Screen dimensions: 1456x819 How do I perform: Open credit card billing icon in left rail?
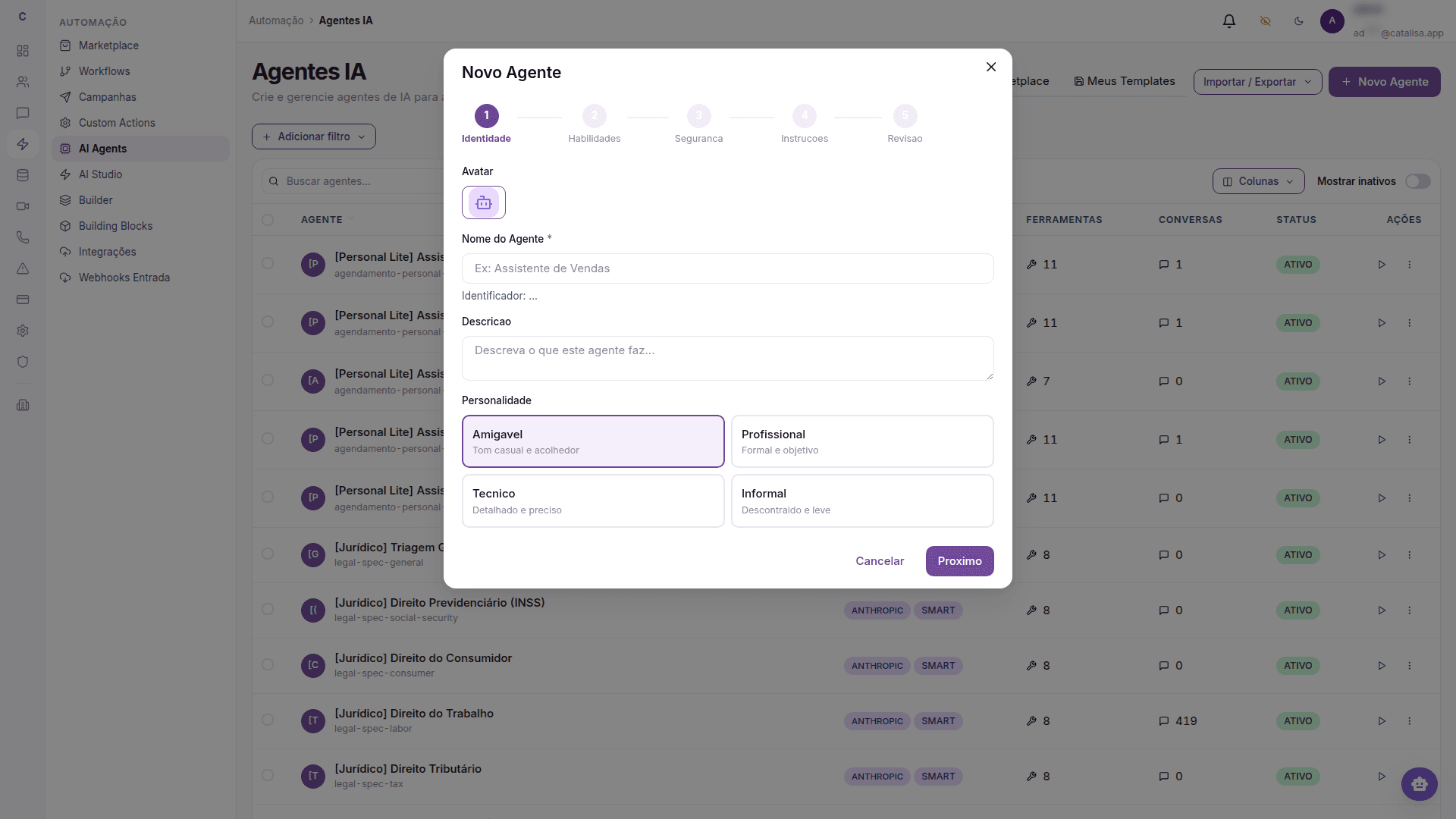coord(23,300)
